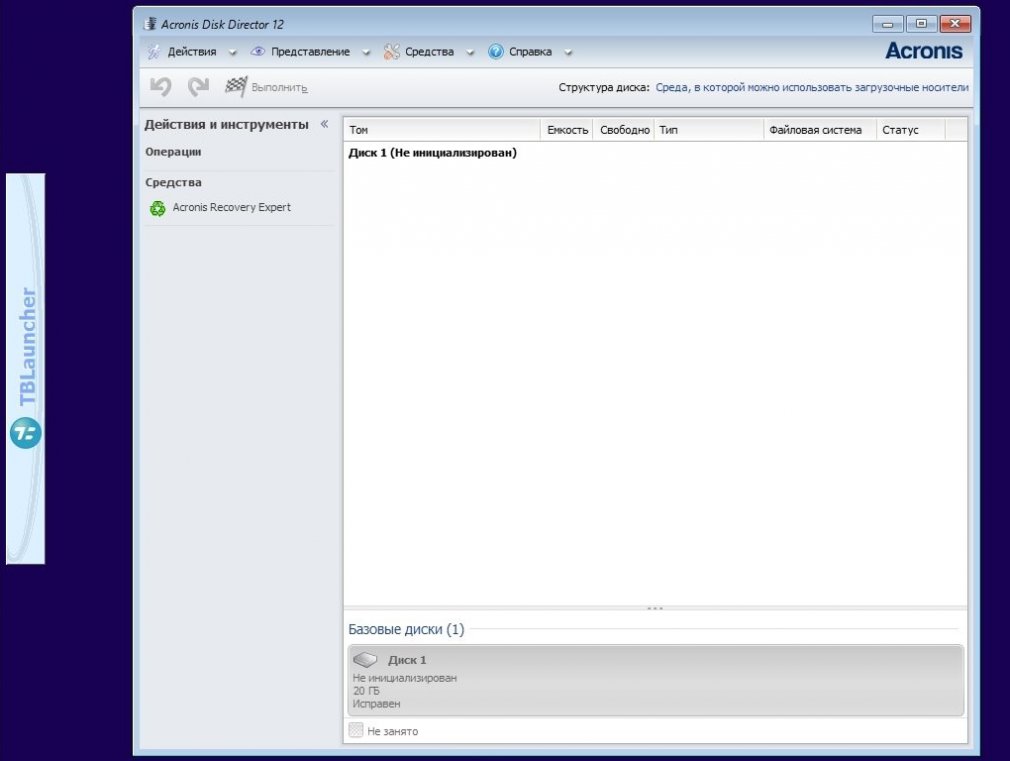The image size is (1010, 761).
Task: Click the Исправен disk status text
Action: (376, 704)
